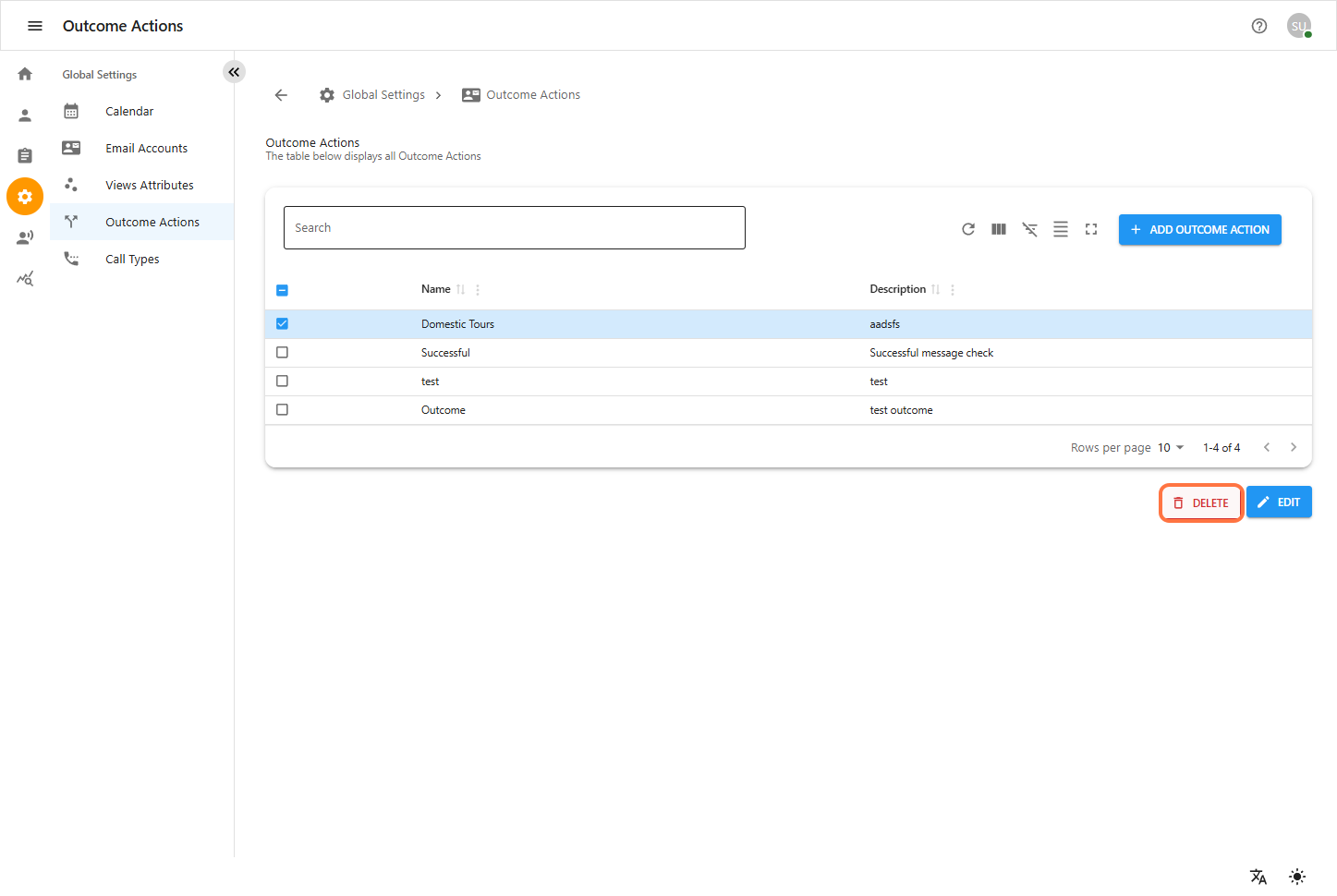Viewport: 1337px width, 896px height.
Task: Click the refresh table icon
Action: pos(967,229)
